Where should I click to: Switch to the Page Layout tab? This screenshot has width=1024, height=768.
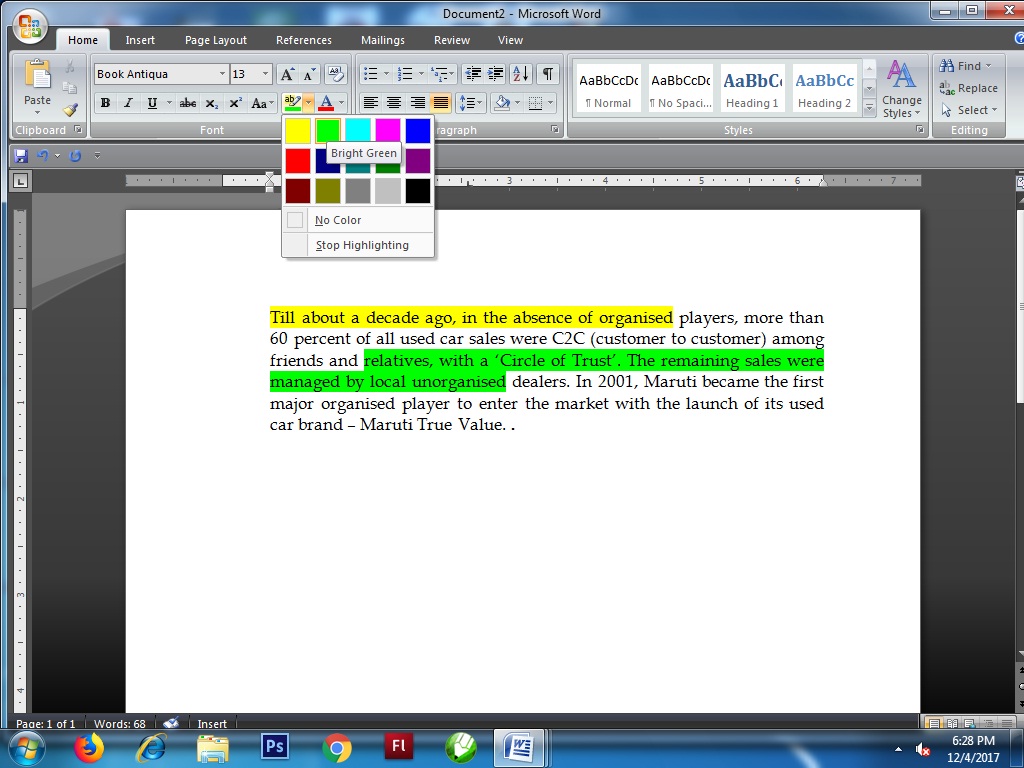click(x=216, y=40)
